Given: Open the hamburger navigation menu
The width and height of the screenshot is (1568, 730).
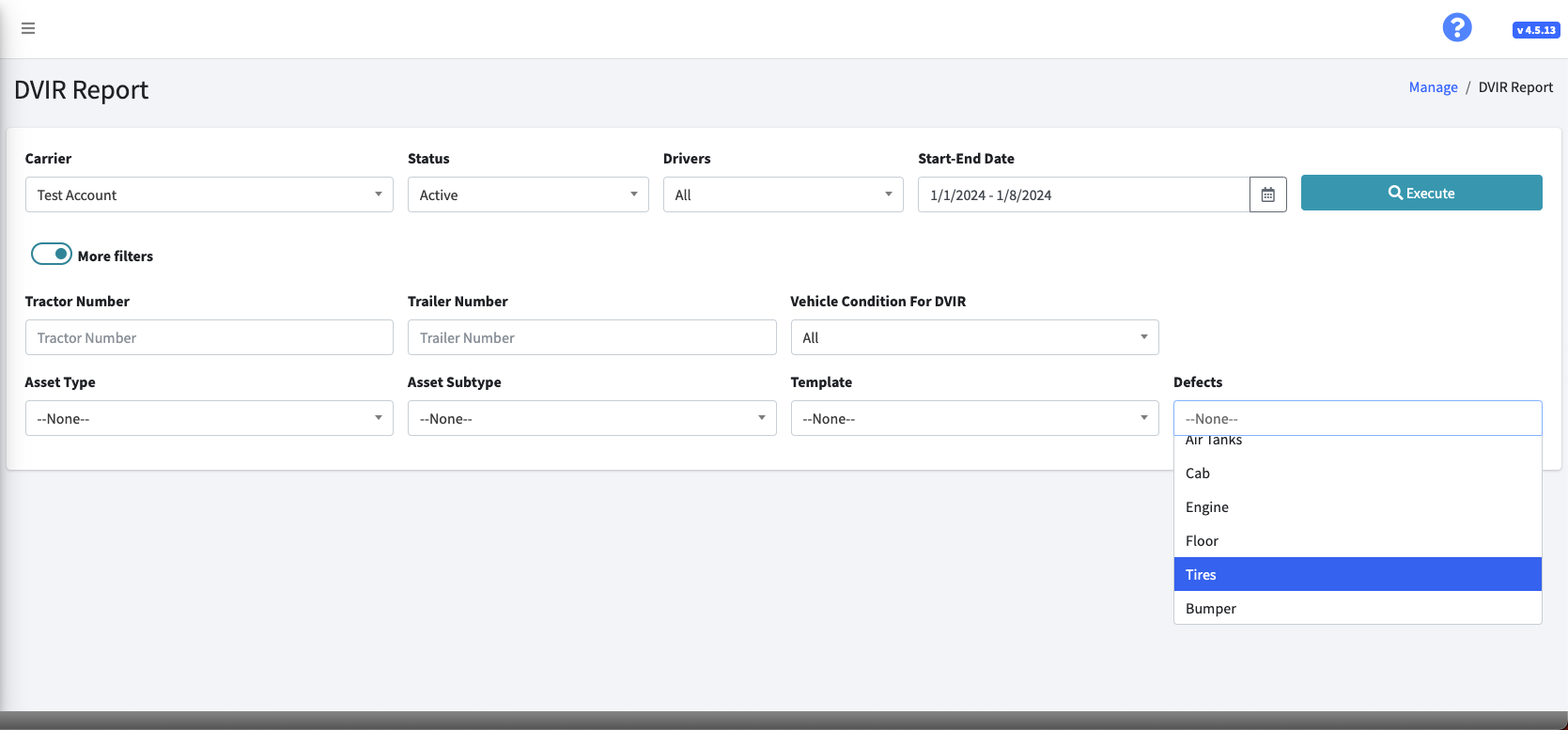Looking at the screenshot, I should click(x=28, y=28).
